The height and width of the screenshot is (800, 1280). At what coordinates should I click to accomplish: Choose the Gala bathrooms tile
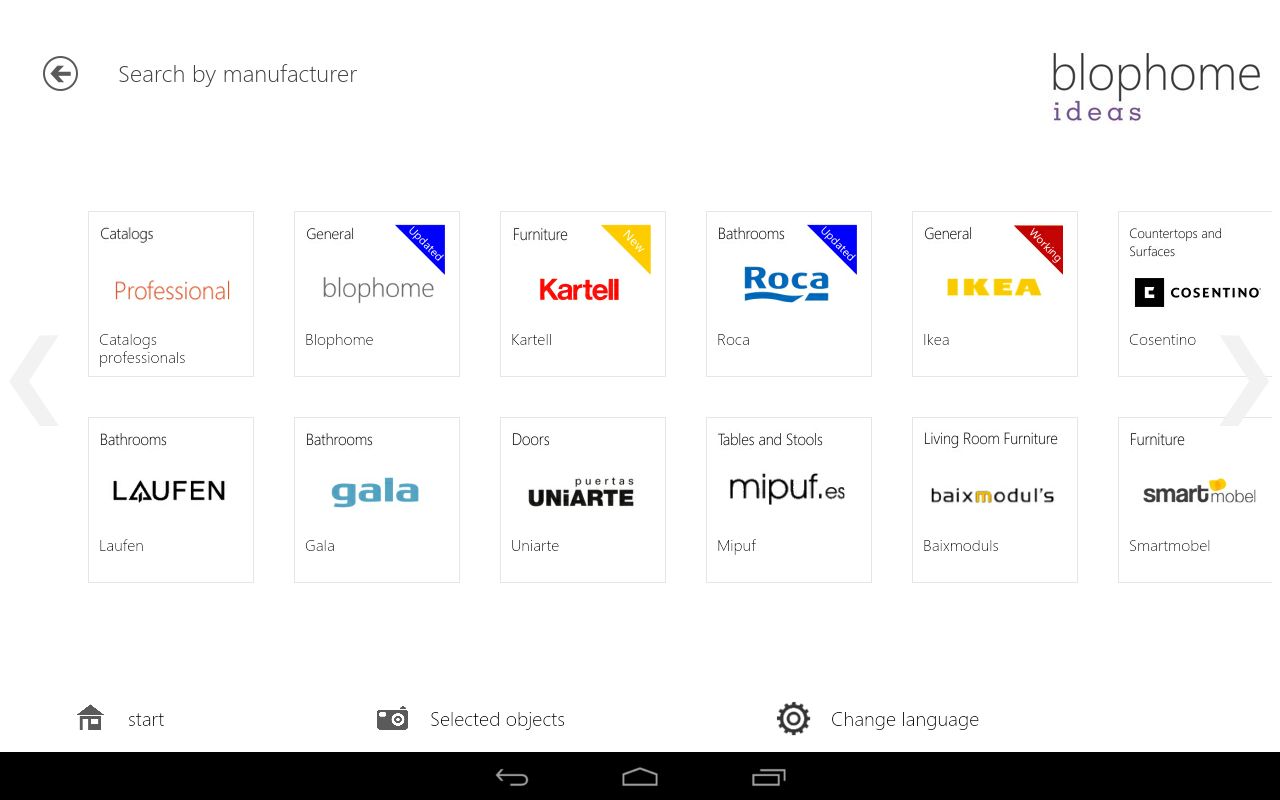[x=377, y=500]
